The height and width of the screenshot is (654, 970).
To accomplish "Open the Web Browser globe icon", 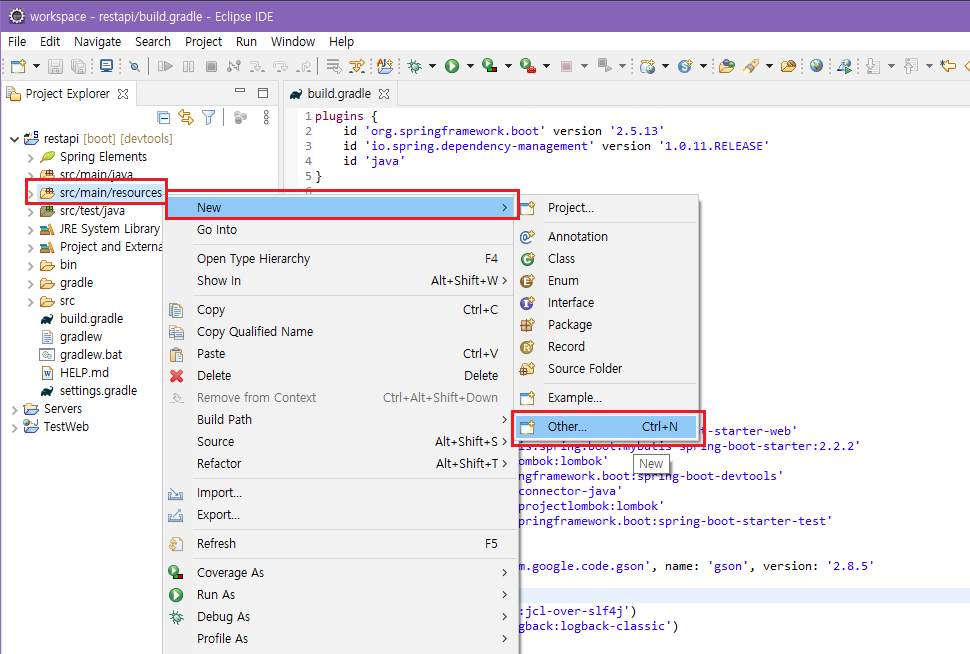I will point(817,66).
